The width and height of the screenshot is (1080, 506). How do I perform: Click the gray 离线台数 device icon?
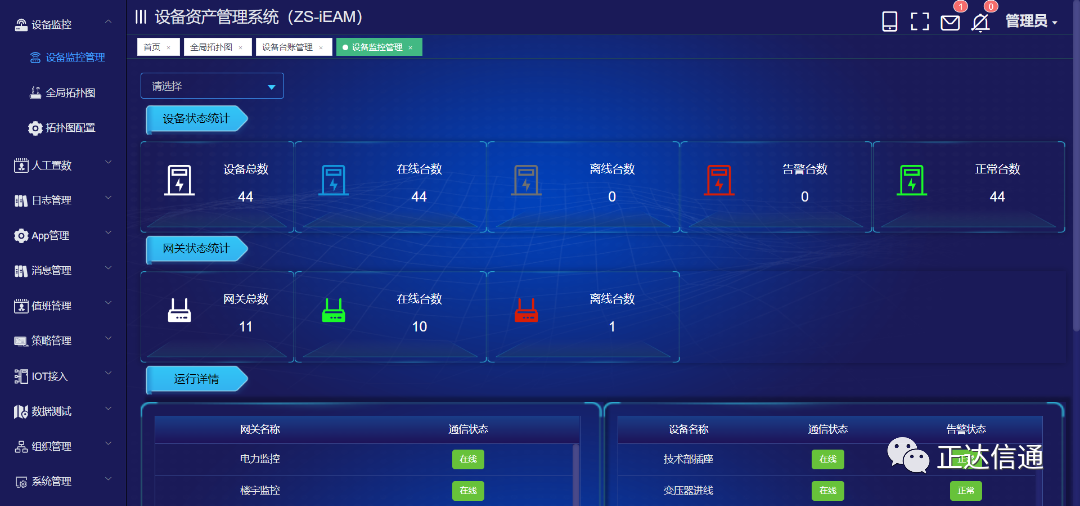[526, 180]
